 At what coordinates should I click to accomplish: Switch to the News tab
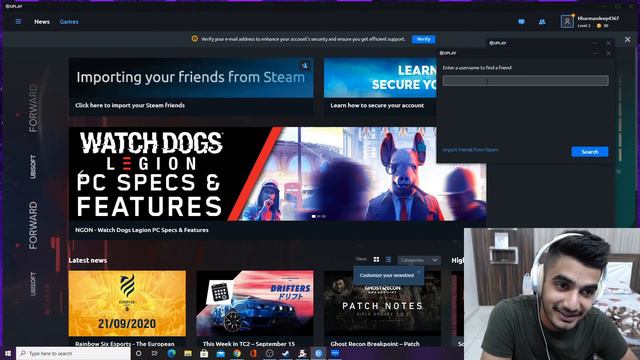(42, 22)
